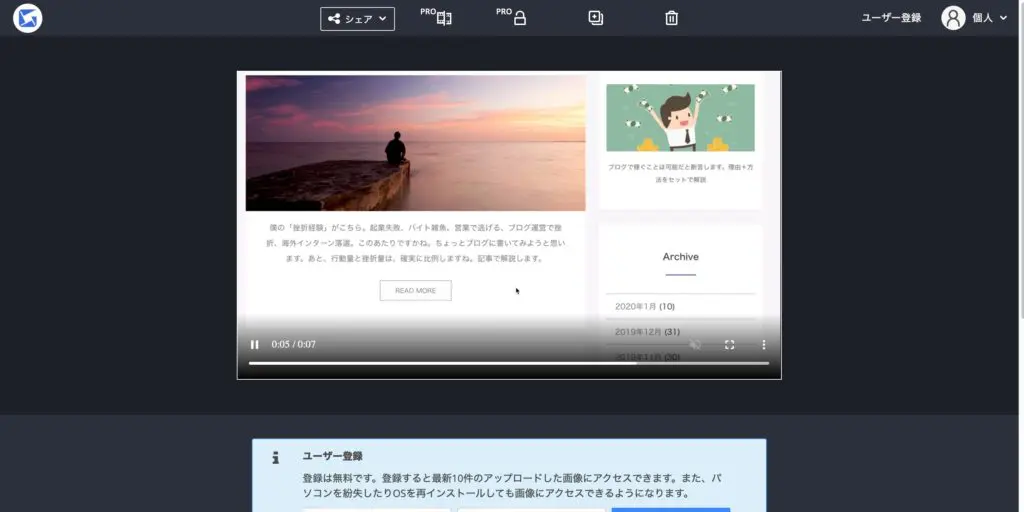Image resolution: width=1024 pixels, height=512 pixels.
Task: Delete the capture with trash icon
Action: click(x=671, y=18)
